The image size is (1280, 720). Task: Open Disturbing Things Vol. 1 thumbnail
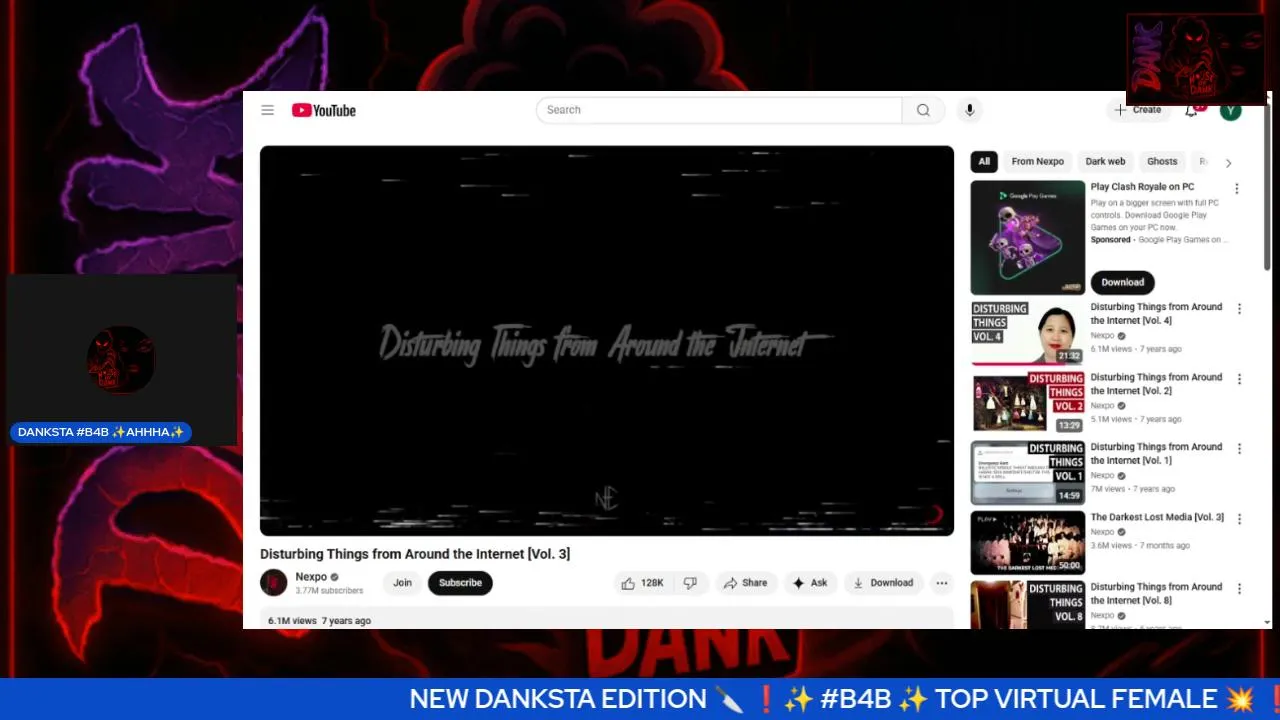[1027, 473]
